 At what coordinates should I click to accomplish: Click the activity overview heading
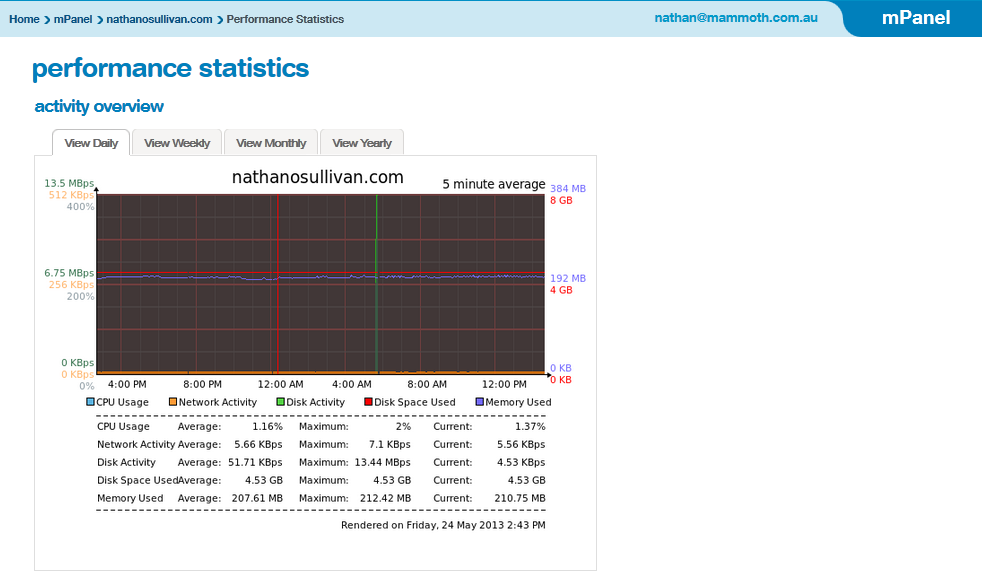[x=98, y=106]
